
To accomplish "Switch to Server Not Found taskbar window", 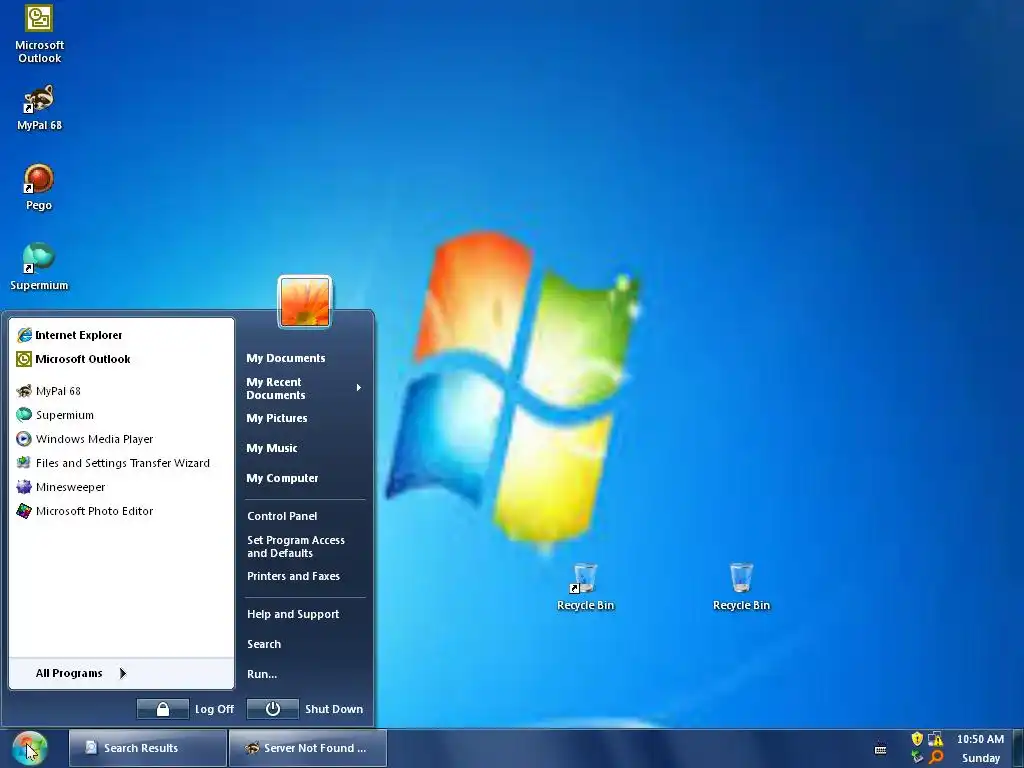I will [308, 748].
